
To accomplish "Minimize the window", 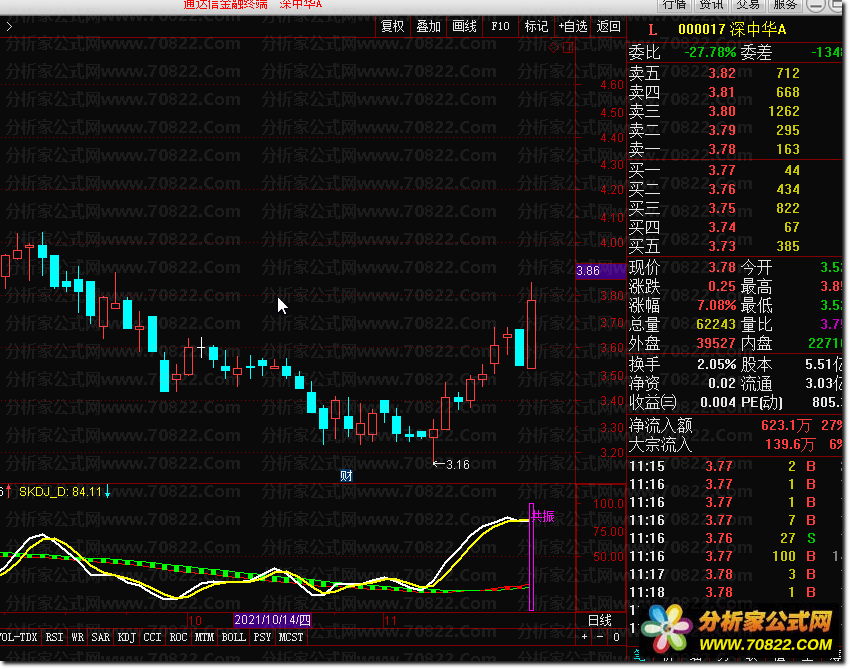I will coord(815,5).
